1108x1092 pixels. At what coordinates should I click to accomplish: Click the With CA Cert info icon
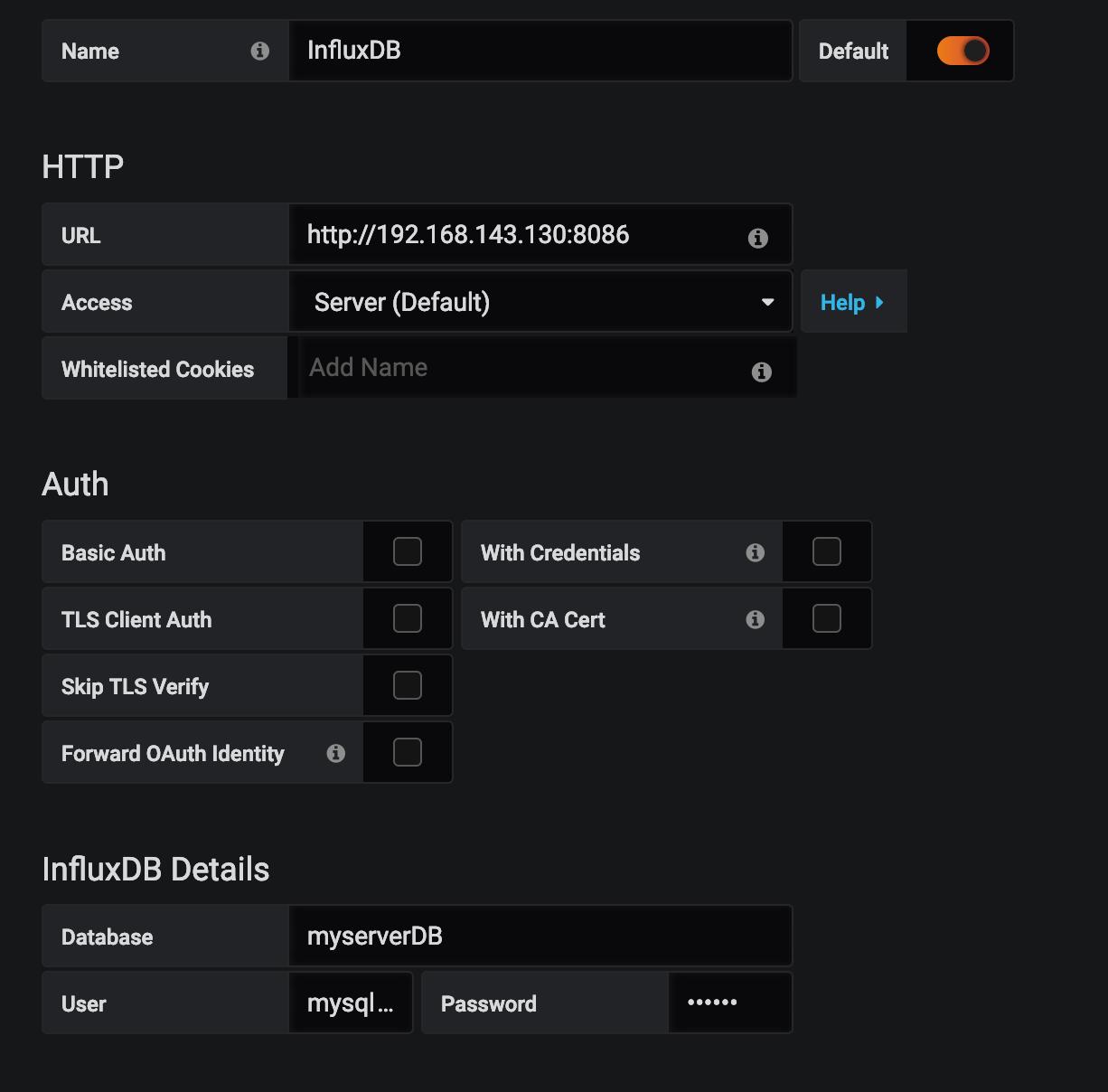756,619
